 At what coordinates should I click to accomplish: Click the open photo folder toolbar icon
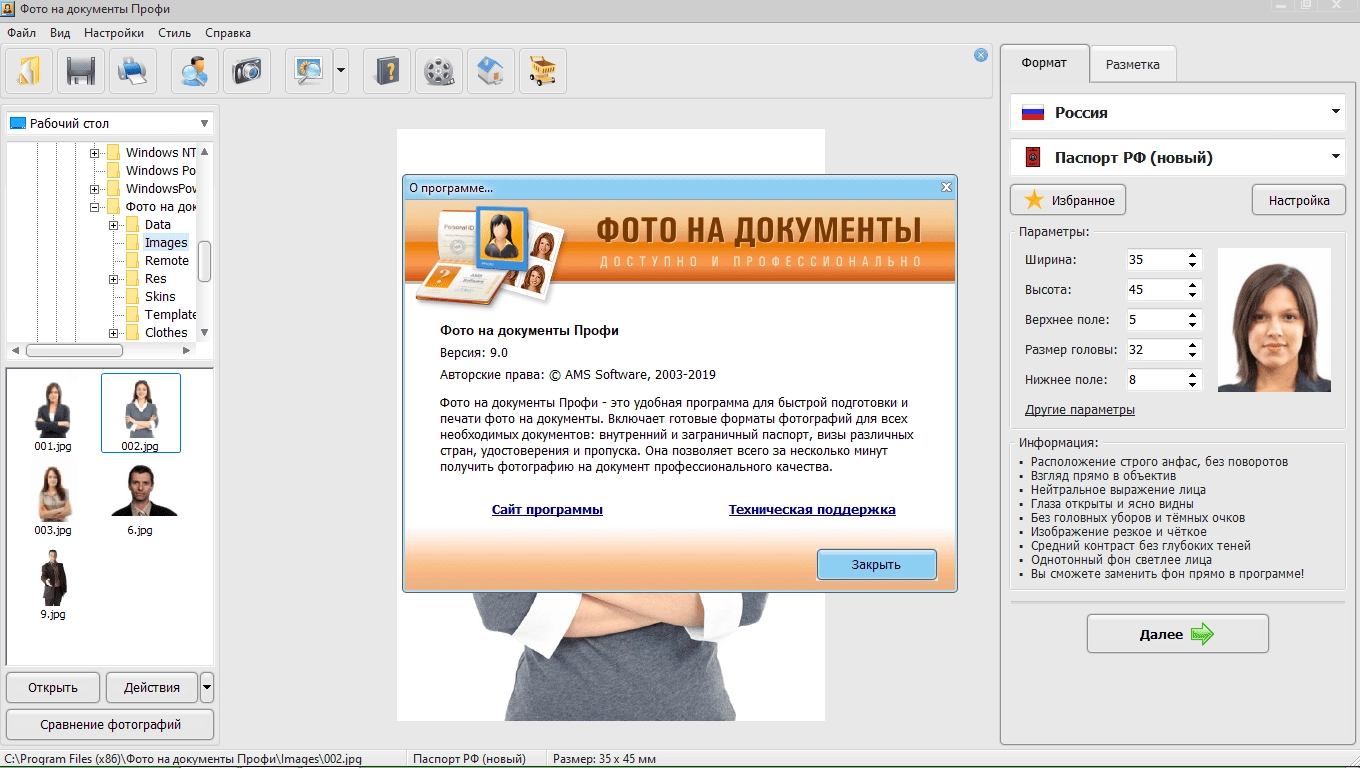(x=29, y=71)
